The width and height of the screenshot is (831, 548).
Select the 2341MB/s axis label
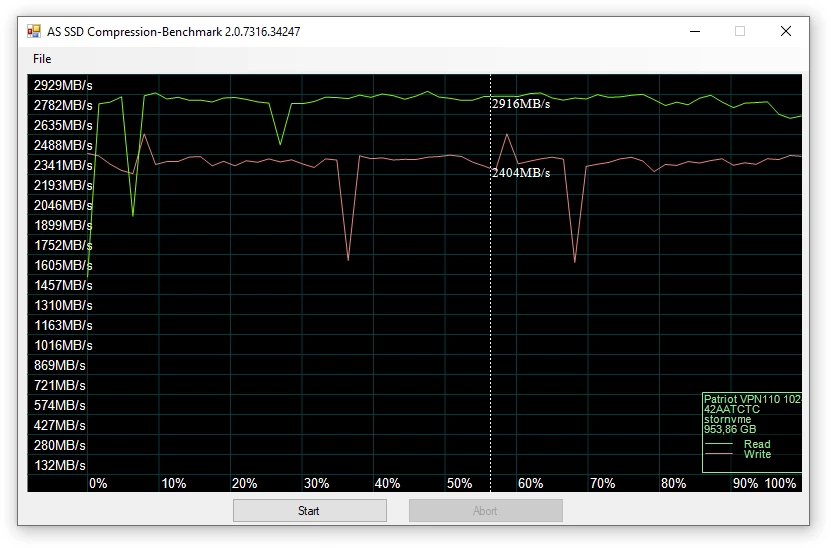[63, 165]
